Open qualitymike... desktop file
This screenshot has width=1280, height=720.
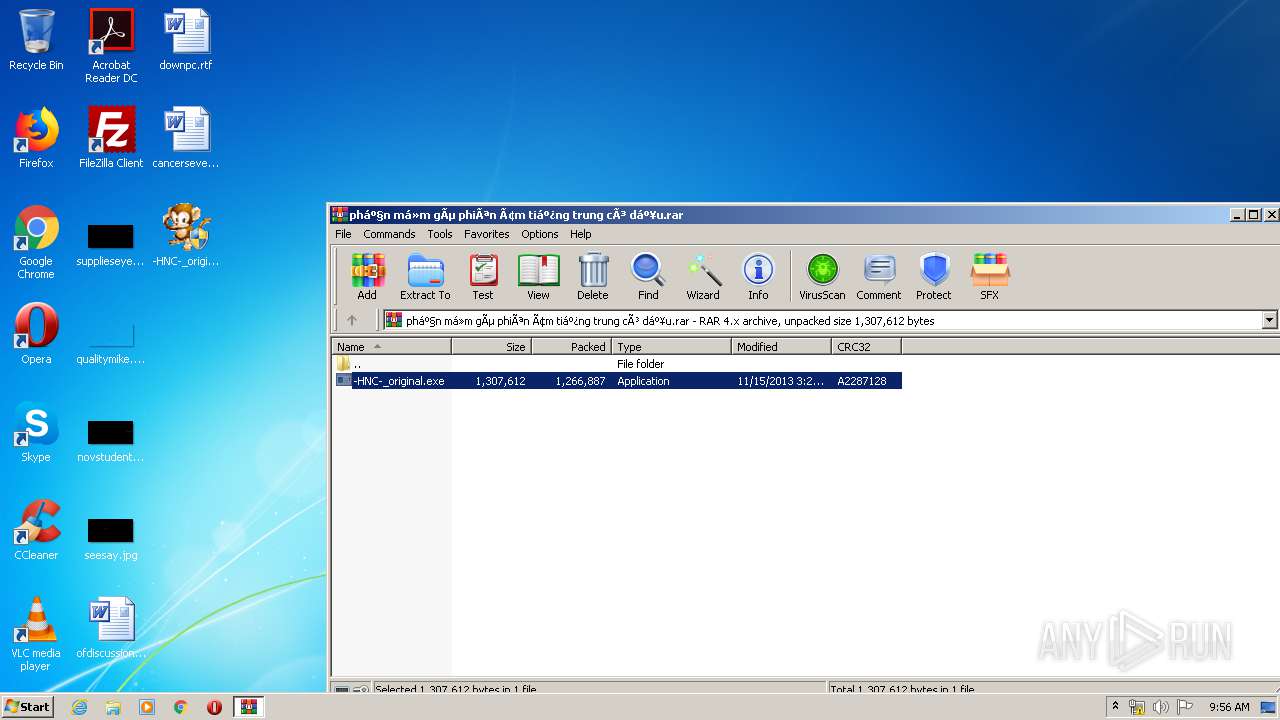click(111, 342)
